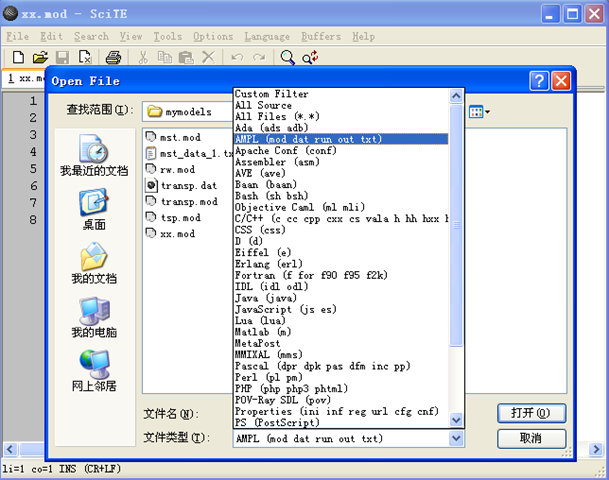Click the Redo toolbar icon
This screenshot has width=609, height=480.
click(259, 57)
